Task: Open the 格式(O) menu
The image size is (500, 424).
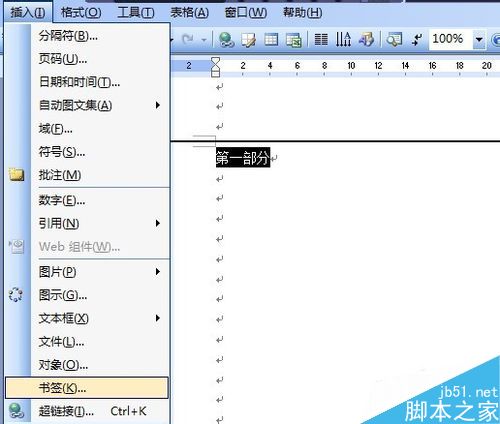Action: tap(81, 13)
